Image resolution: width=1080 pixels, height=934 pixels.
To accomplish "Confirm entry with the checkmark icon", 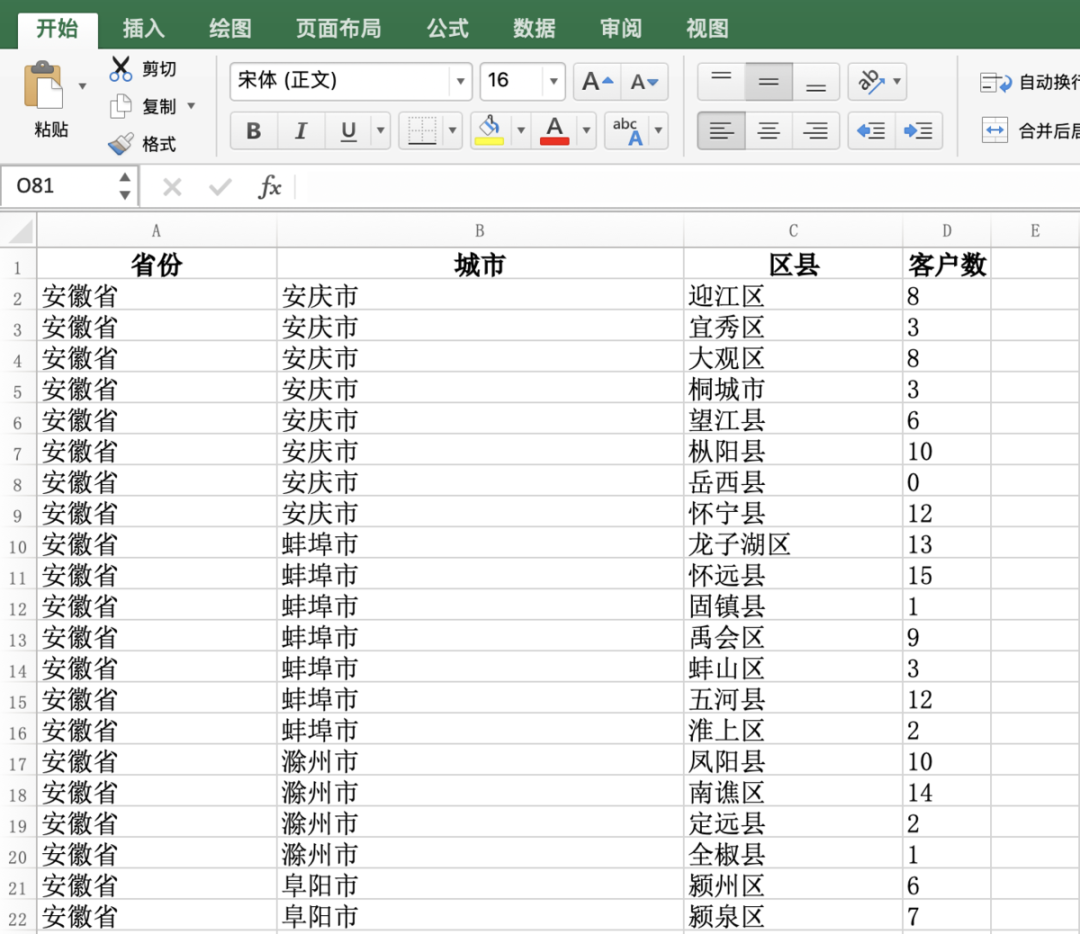I will tap(220, 187).
